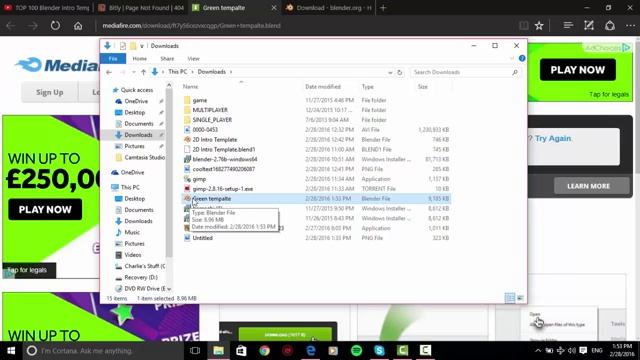
Task: Open Quick Access Toolbar customize dropdown
Action: tap(142, 46)
